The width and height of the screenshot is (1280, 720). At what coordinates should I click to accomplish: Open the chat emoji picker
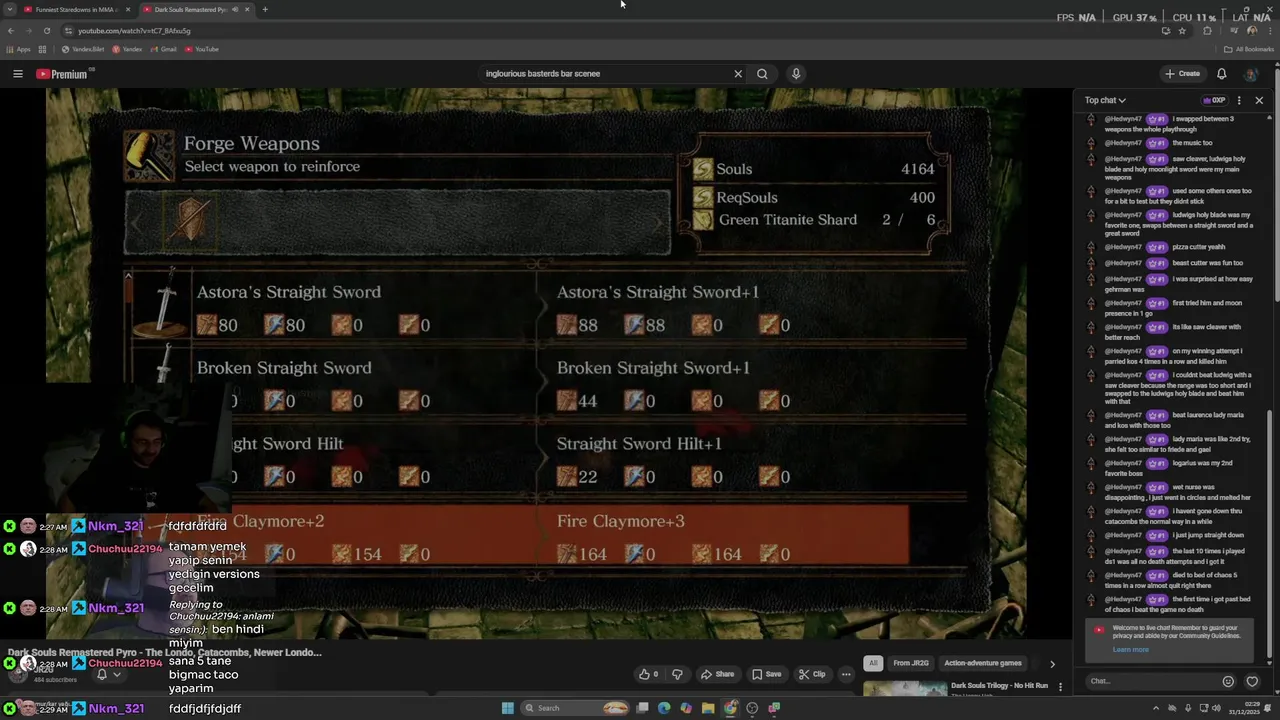[x=1228, y=681]
